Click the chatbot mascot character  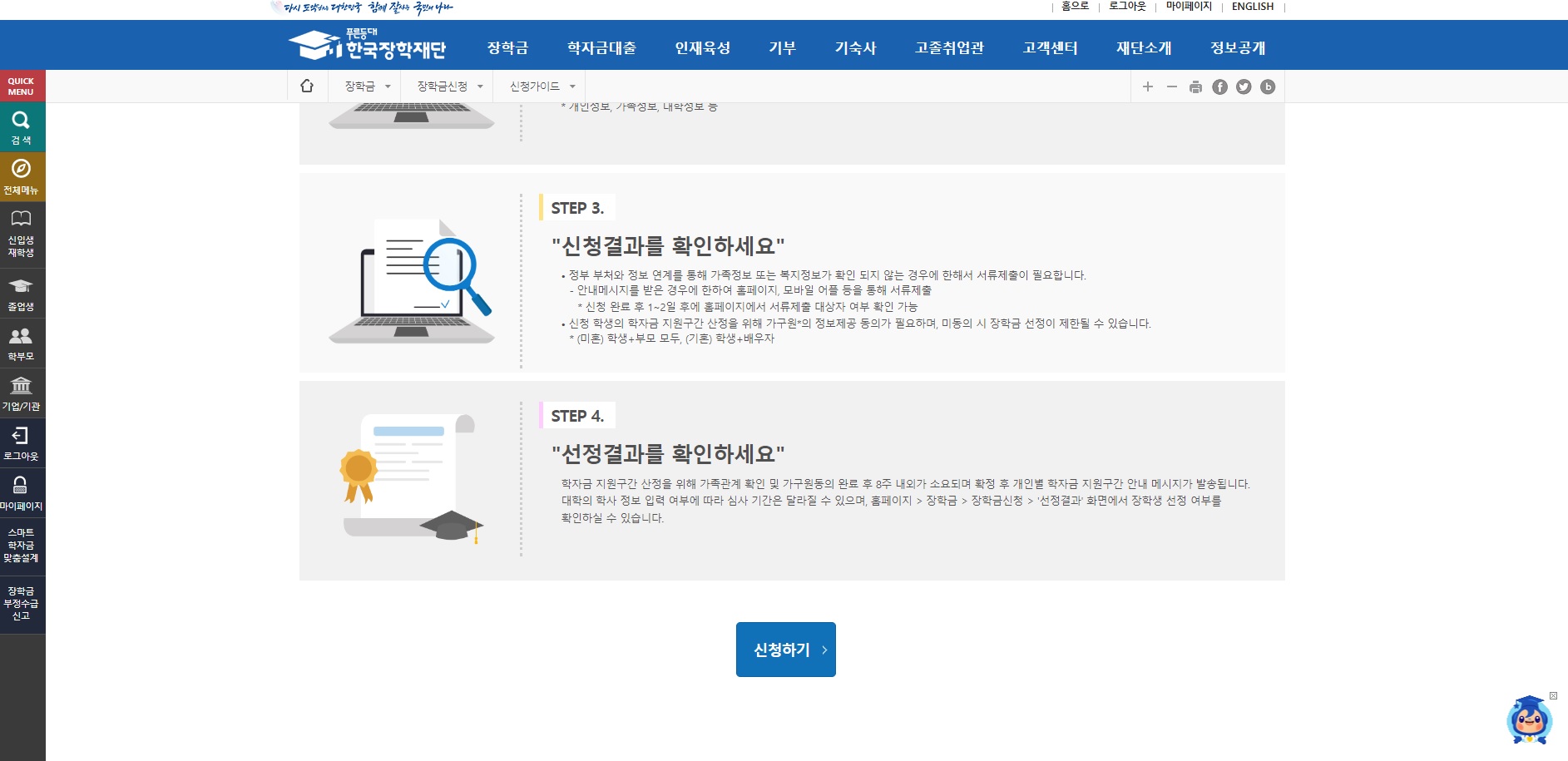click(1529, 721)
